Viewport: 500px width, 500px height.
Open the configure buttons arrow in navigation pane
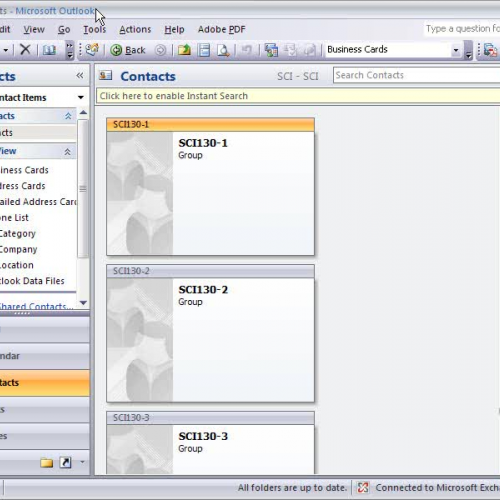(82, 462)
